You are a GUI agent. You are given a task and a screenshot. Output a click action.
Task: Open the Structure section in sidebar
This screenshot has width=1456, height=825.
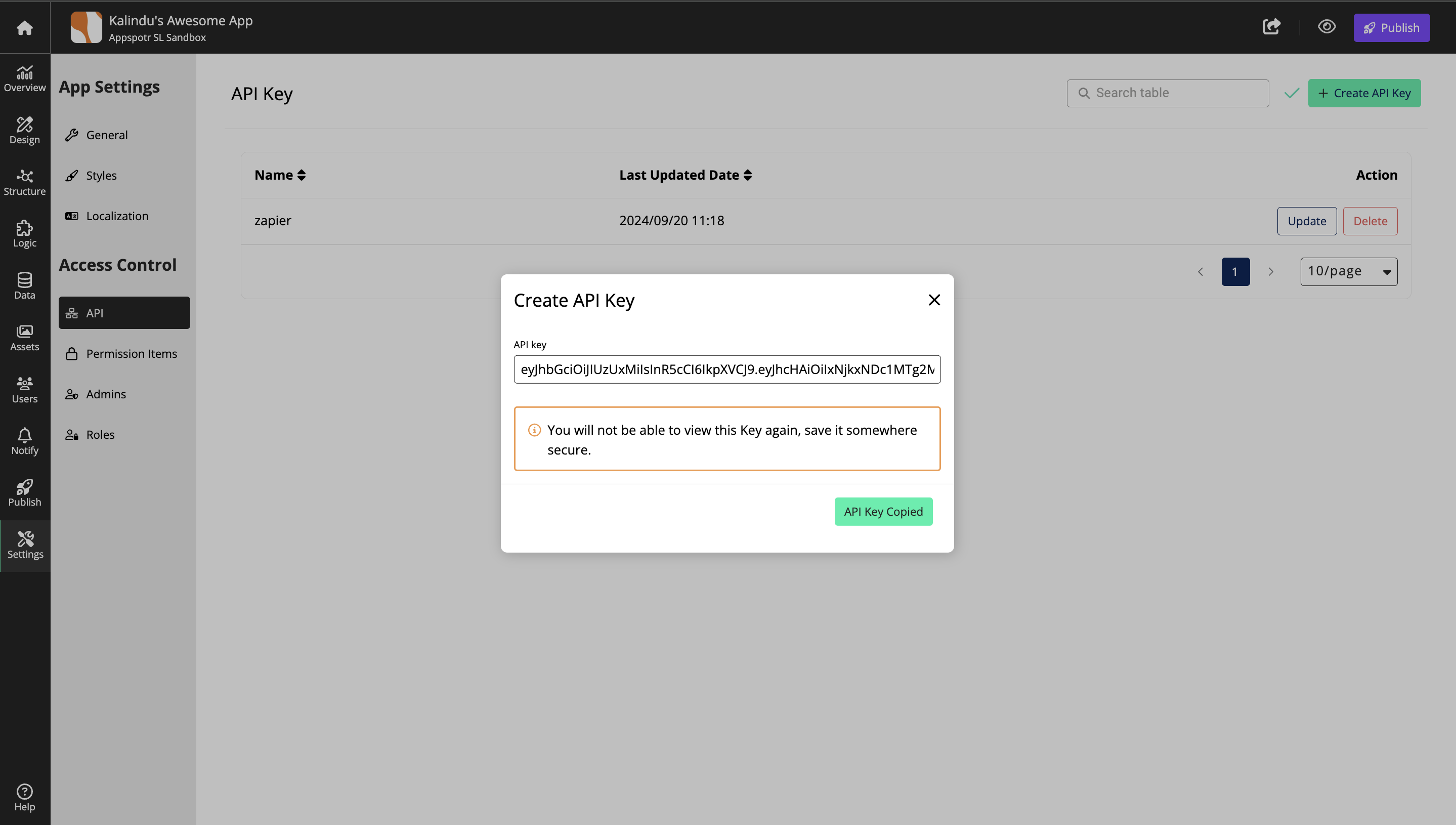click(x=24, y=182)
